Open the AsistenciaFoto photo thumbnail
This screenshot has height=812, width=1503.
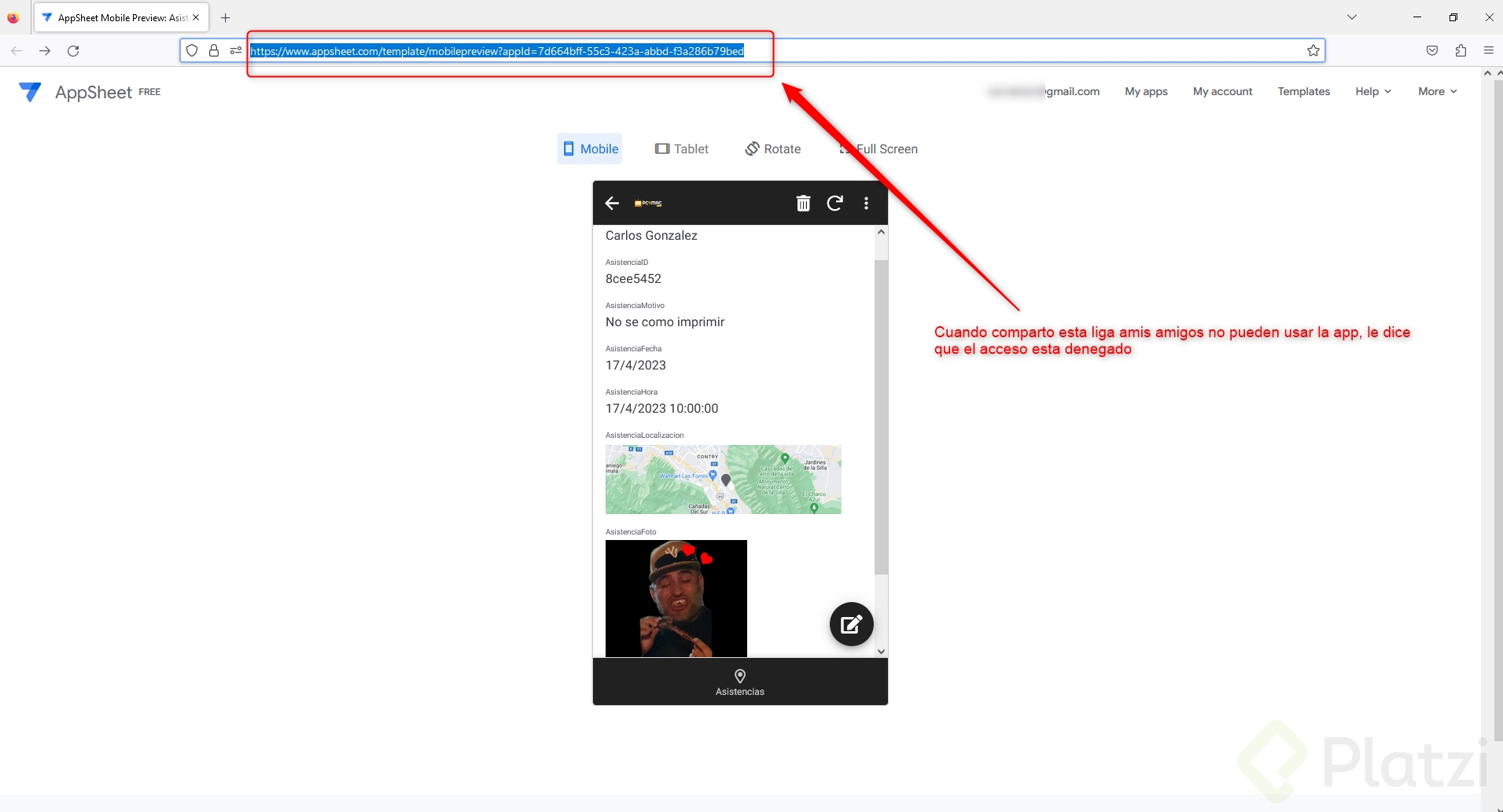coord(676,598)
